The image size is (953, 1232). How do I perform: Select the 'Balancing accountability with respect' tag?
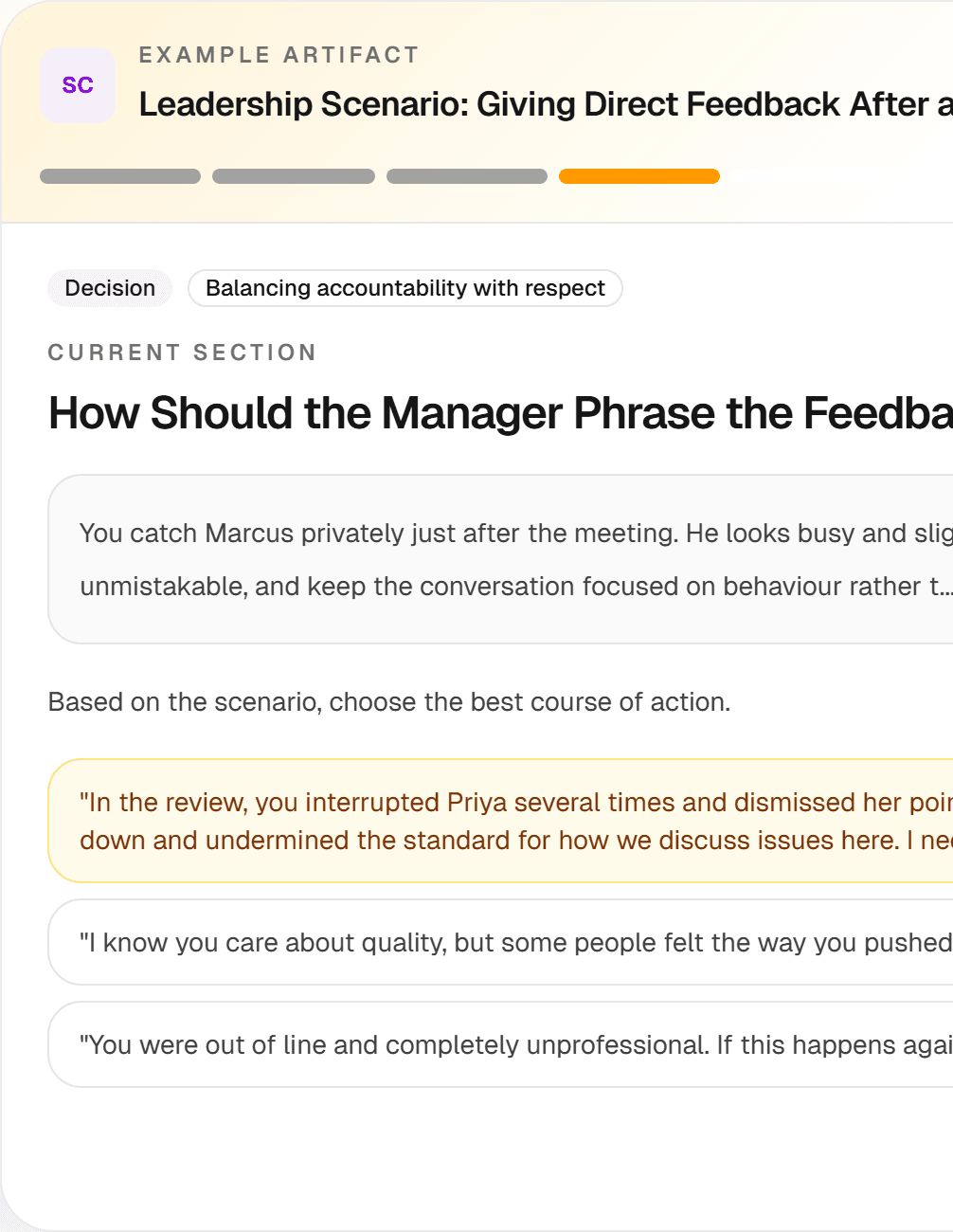point(405,288)
